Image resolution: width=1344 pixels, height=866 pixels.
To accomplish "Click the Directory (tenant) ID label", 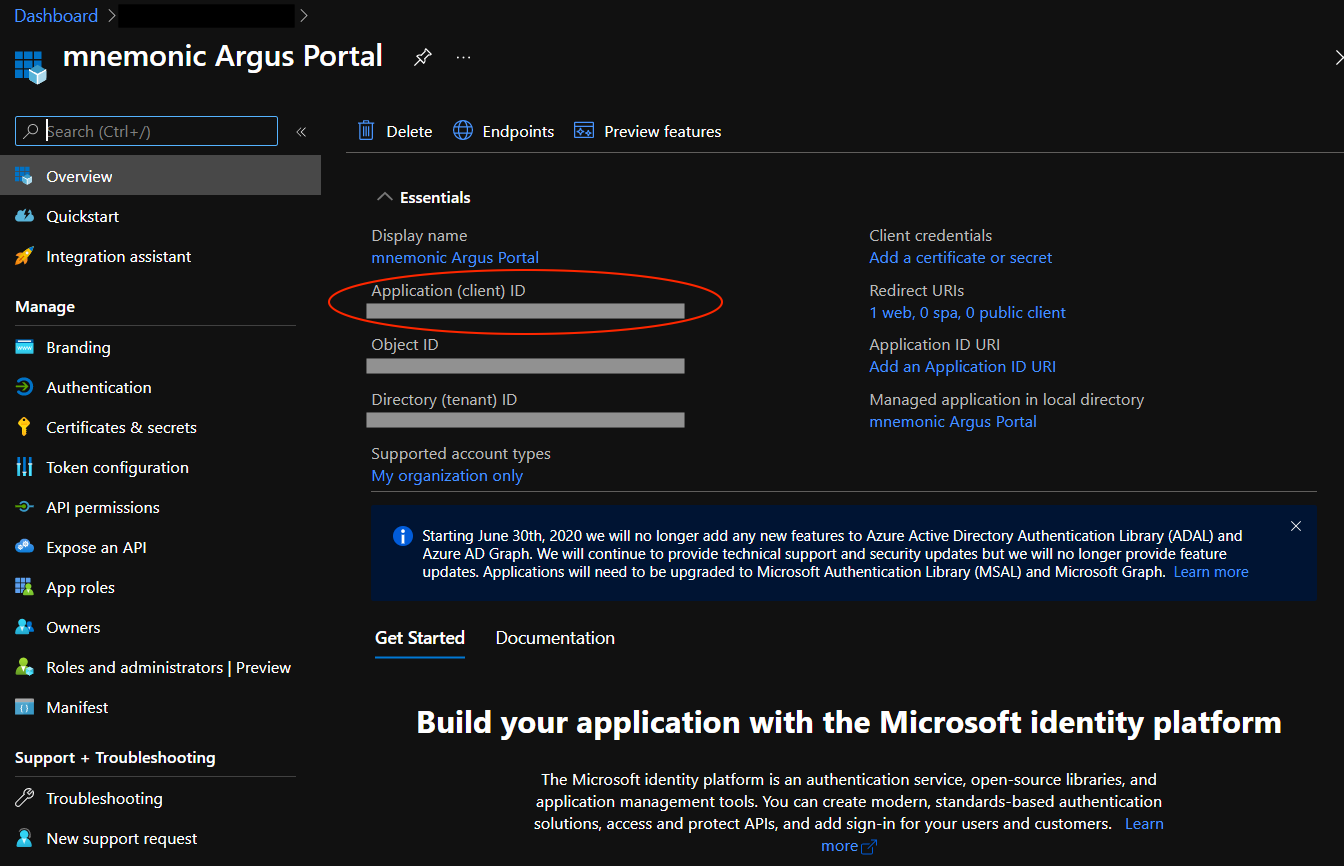I will [444, 399].
